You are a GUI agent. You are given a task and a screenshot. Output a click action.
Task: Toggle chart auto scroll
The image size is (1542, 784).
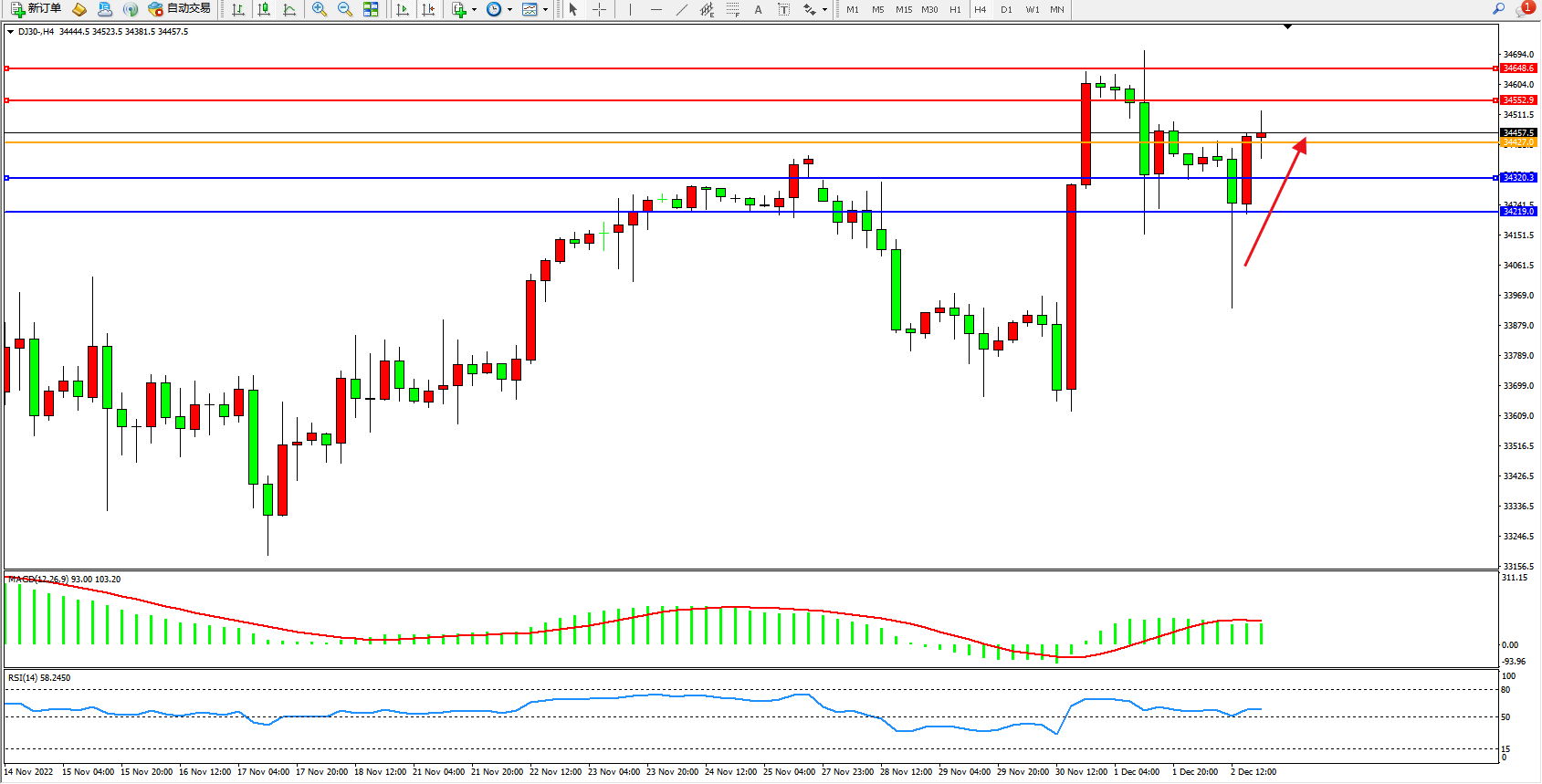pos(403,9)
